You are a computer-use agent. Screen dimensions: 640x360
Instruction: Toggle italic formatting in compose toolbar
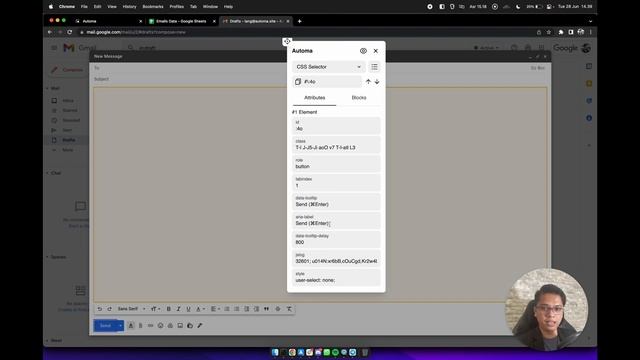click(178, 309)
